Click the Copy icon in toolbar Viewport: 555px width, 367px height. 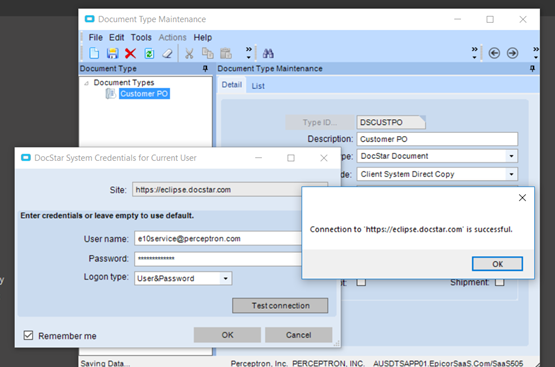click(207, 53)
